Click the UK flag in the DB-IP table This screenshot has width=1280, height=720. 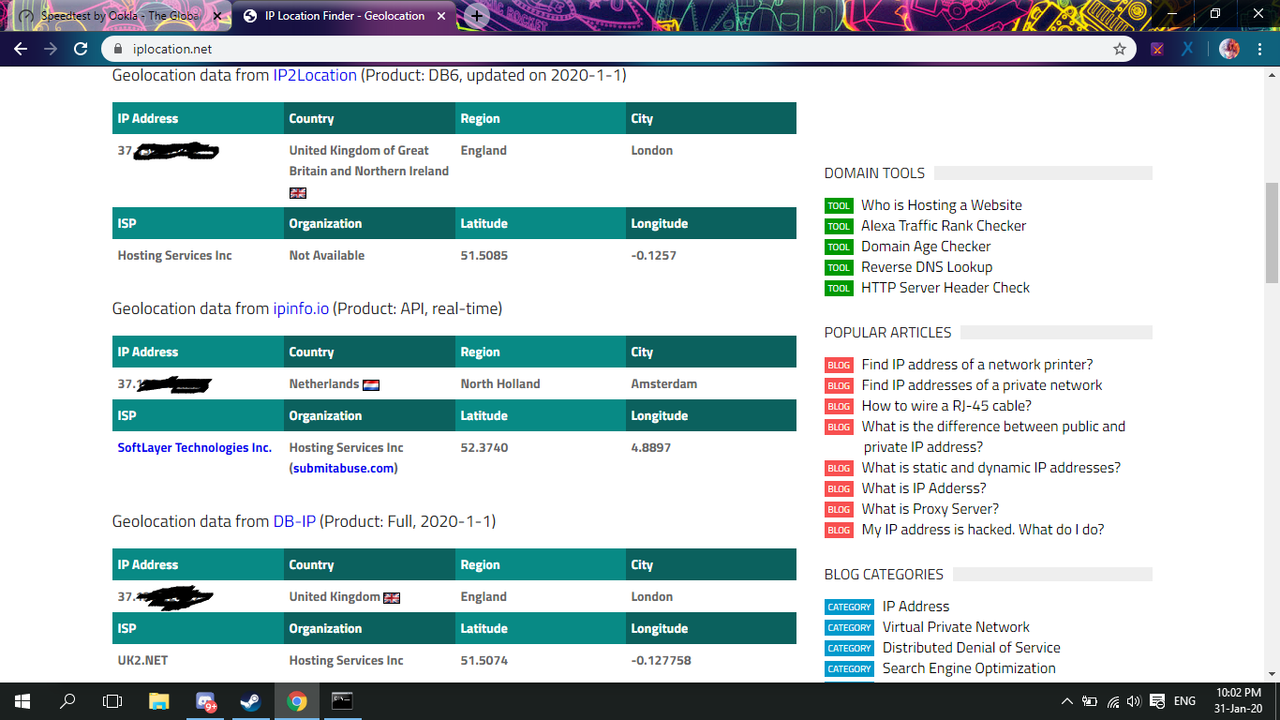coord(392,598)
